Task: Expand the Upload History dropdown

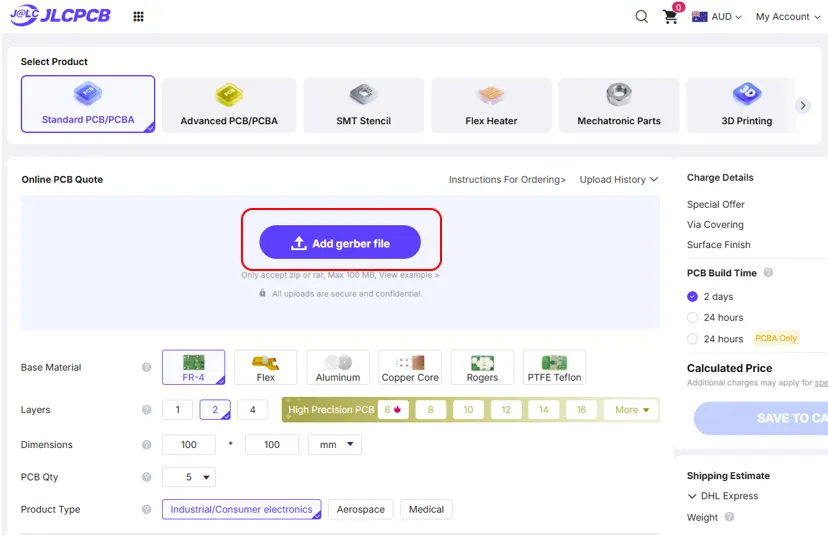Action: (x=618, y=180)
